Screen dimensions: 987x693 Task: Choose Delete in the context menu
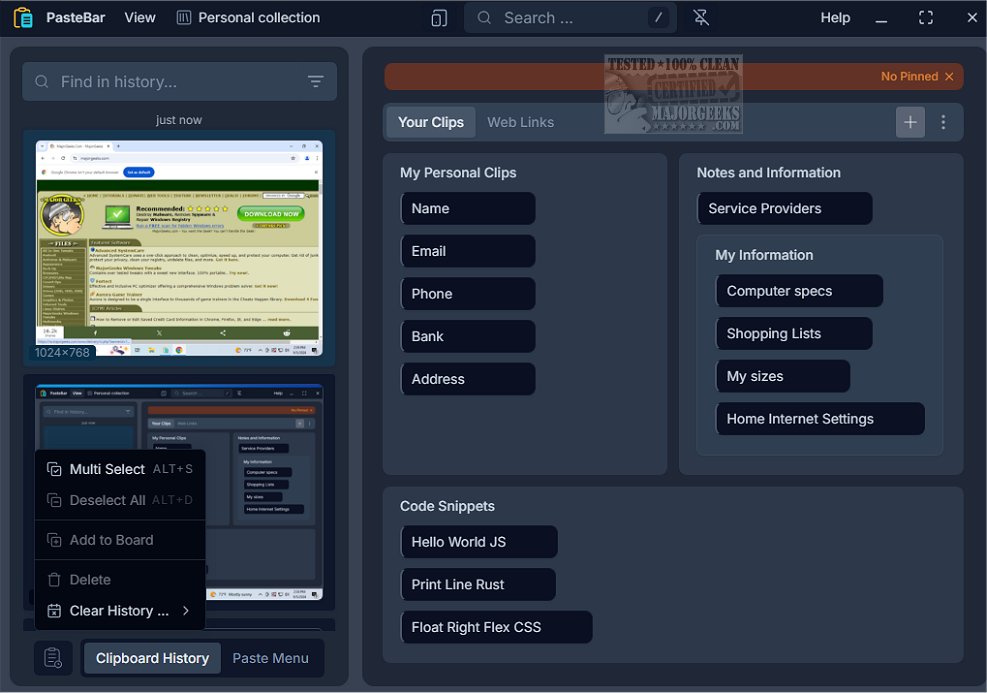(x=120, y=580)
